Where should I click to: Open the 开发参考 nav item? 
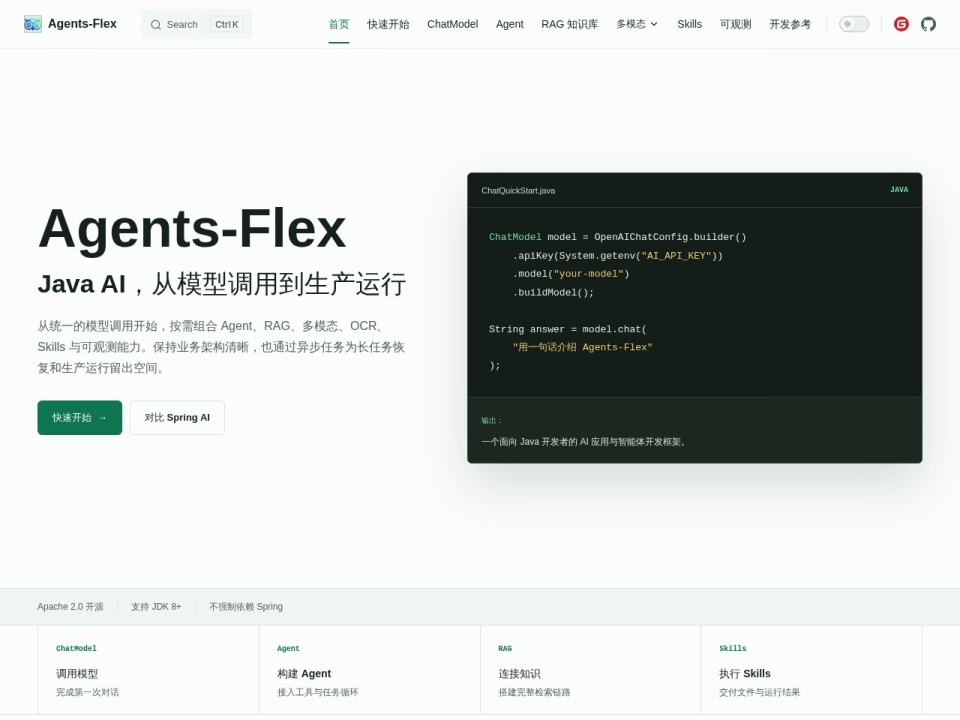point(790,24)
